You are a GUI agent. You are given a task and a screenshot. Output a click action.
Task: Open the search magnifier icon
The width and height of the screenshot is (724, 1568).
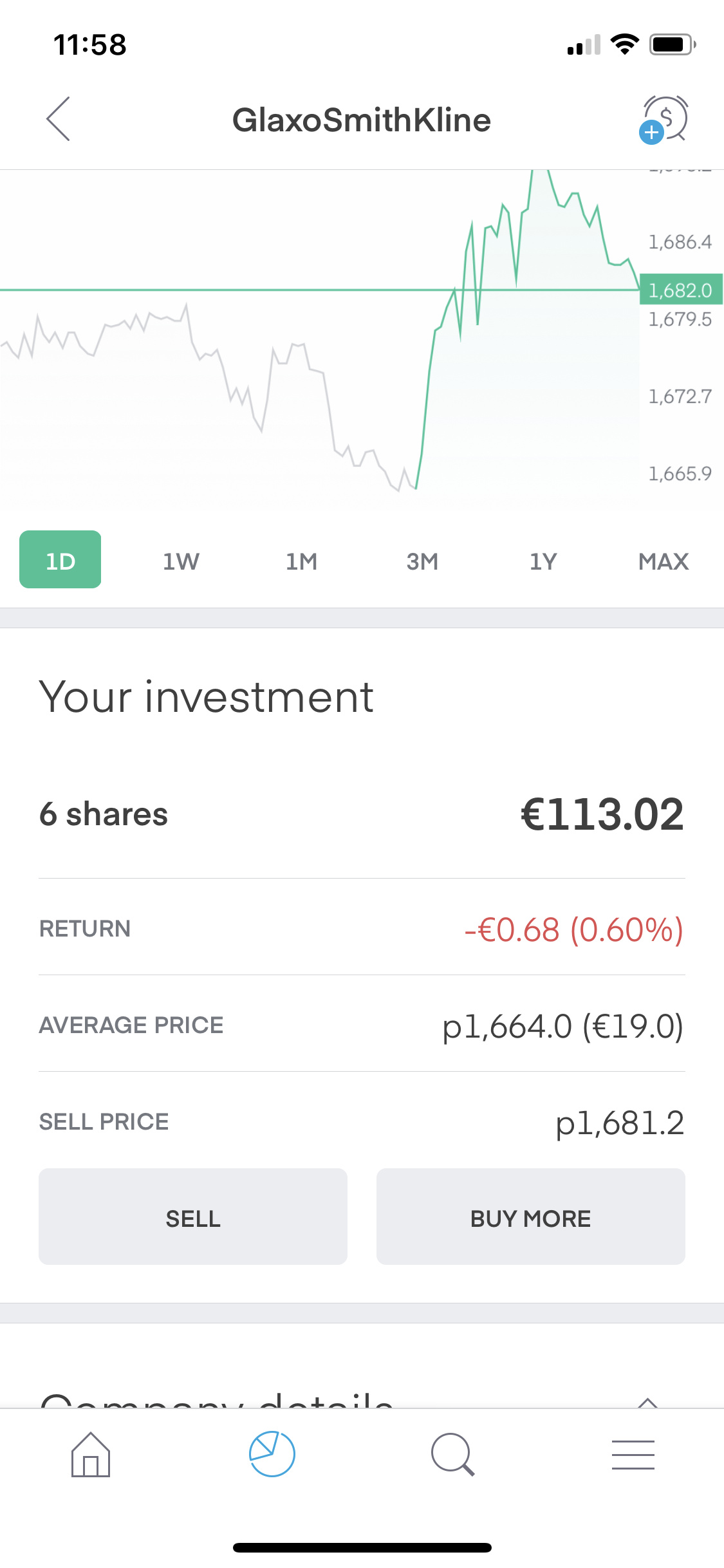pyautogui.click(x=452, y=1454)
